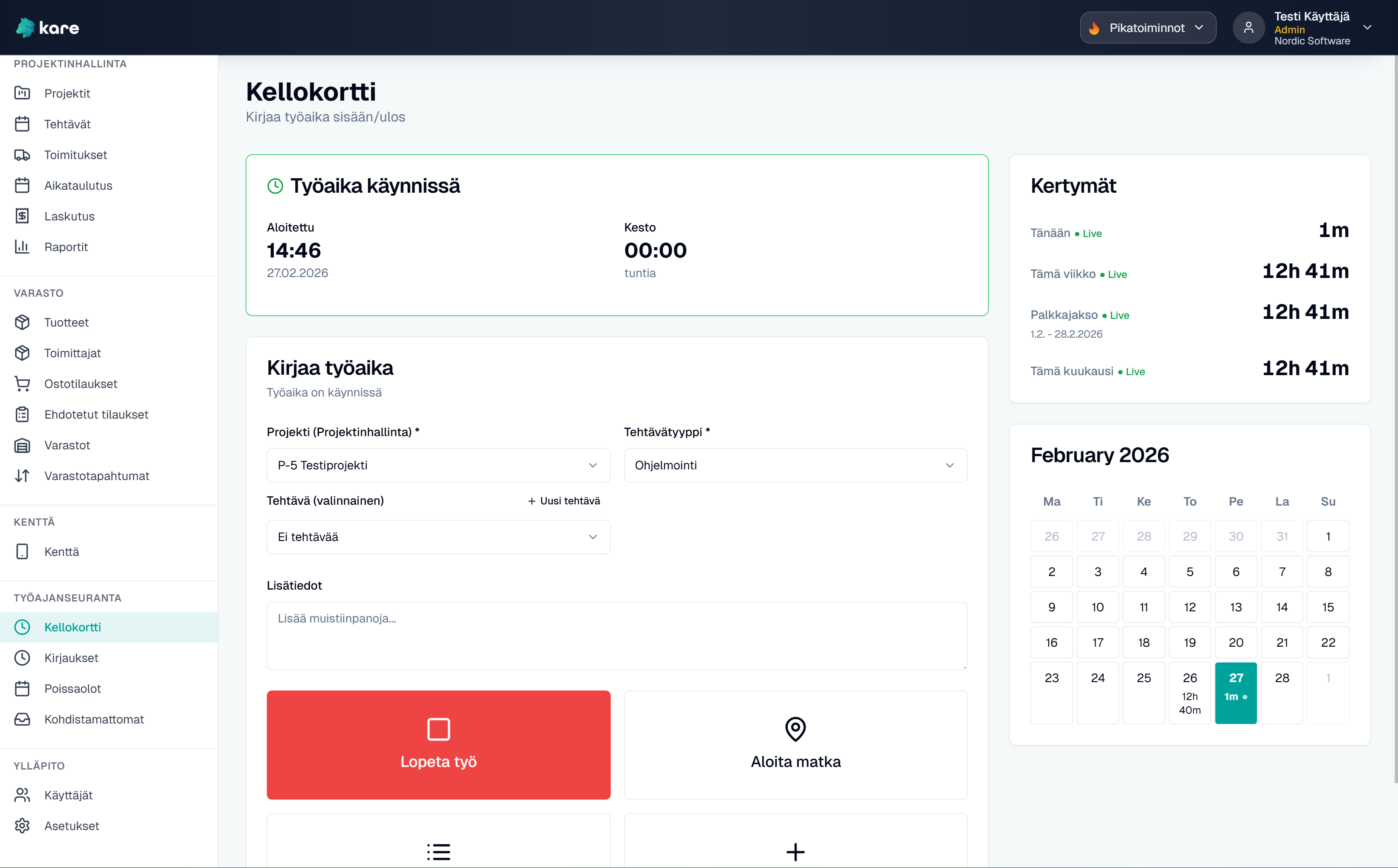The height and width of the screenshot is (868, 1398).
Task: Open Kirjaukset in the sidebar
Action: pos(71,658)
